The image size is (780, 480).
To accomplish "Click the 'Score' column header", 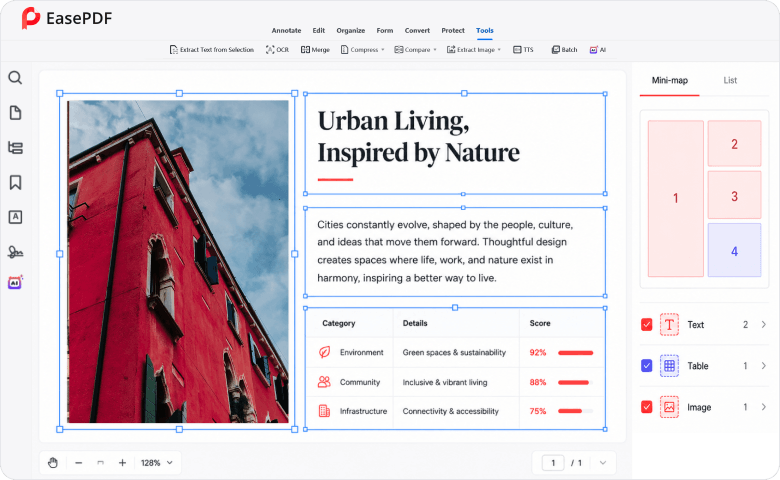I will tap(540, 323).
